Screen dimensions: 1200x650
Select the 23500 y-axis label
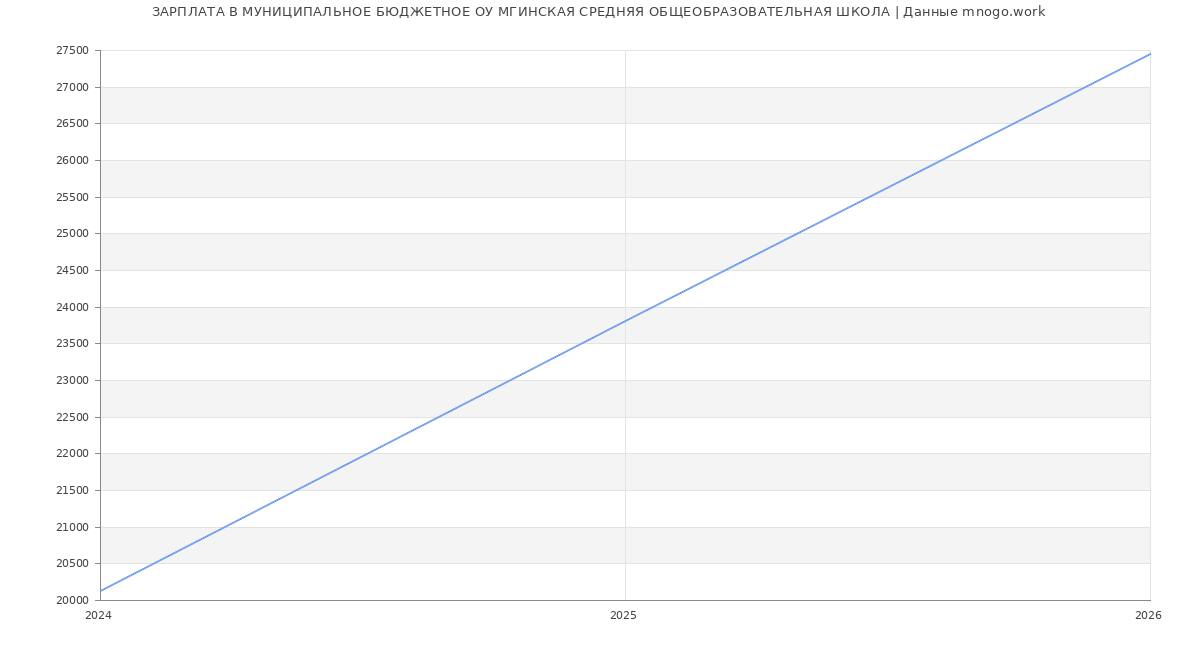(72, 344)
